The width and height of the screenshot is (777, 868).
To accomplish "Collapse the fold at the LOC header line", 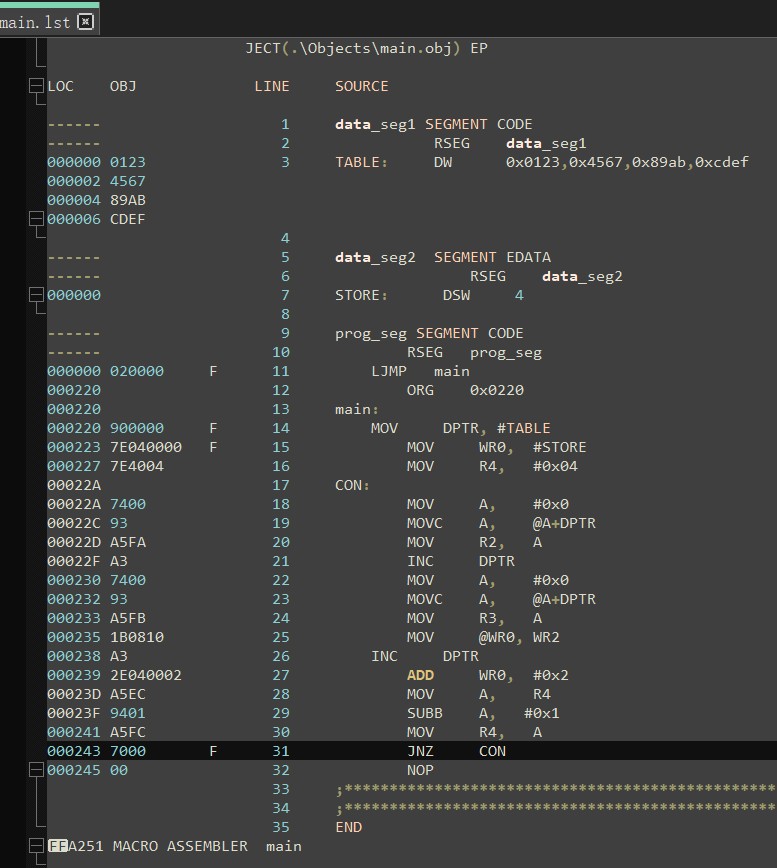I will pyautogui.click(x=36, y=85).
